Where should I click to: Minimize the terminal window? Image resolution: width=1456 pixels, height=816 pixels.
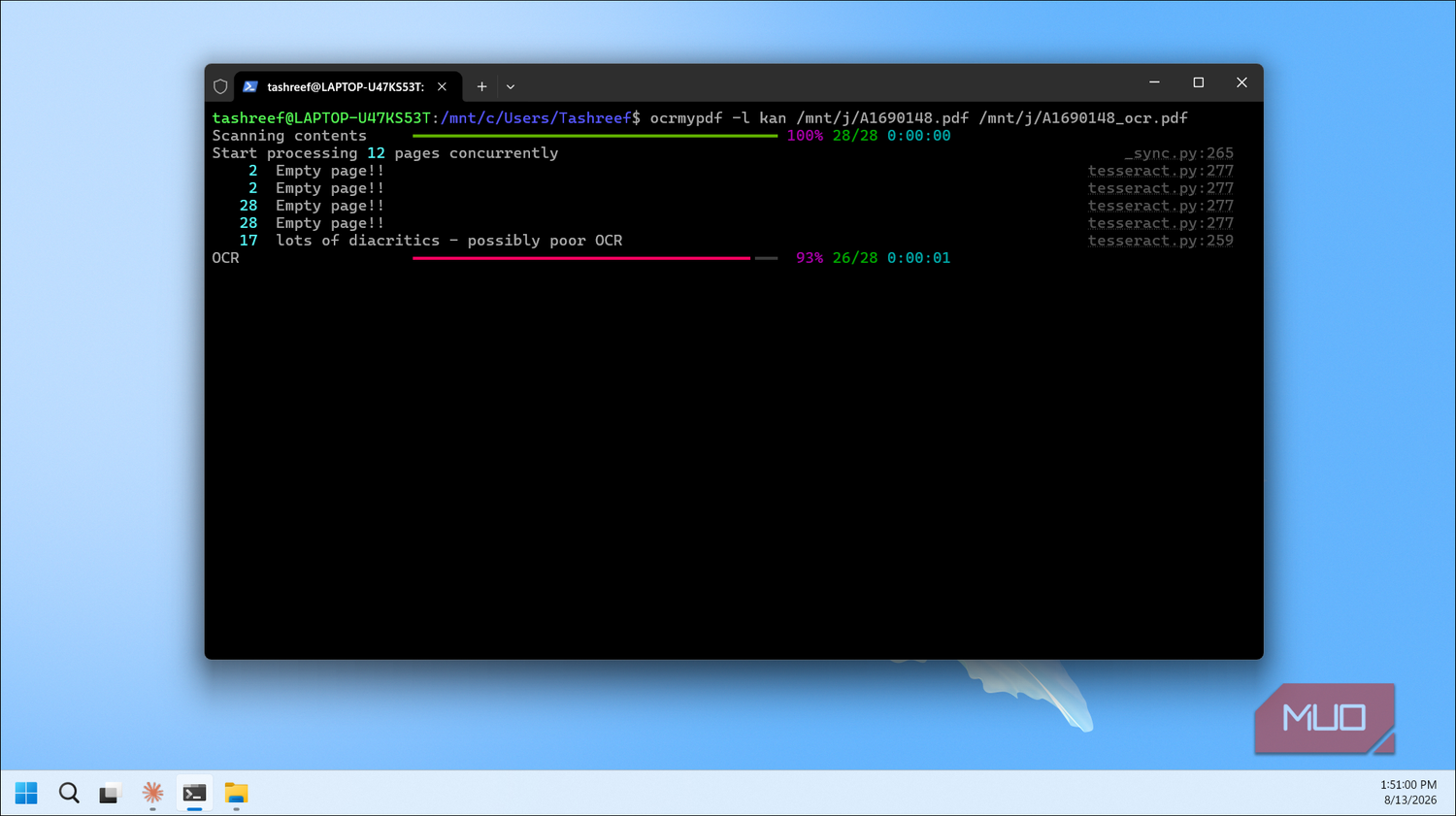tap(1154, 82)
